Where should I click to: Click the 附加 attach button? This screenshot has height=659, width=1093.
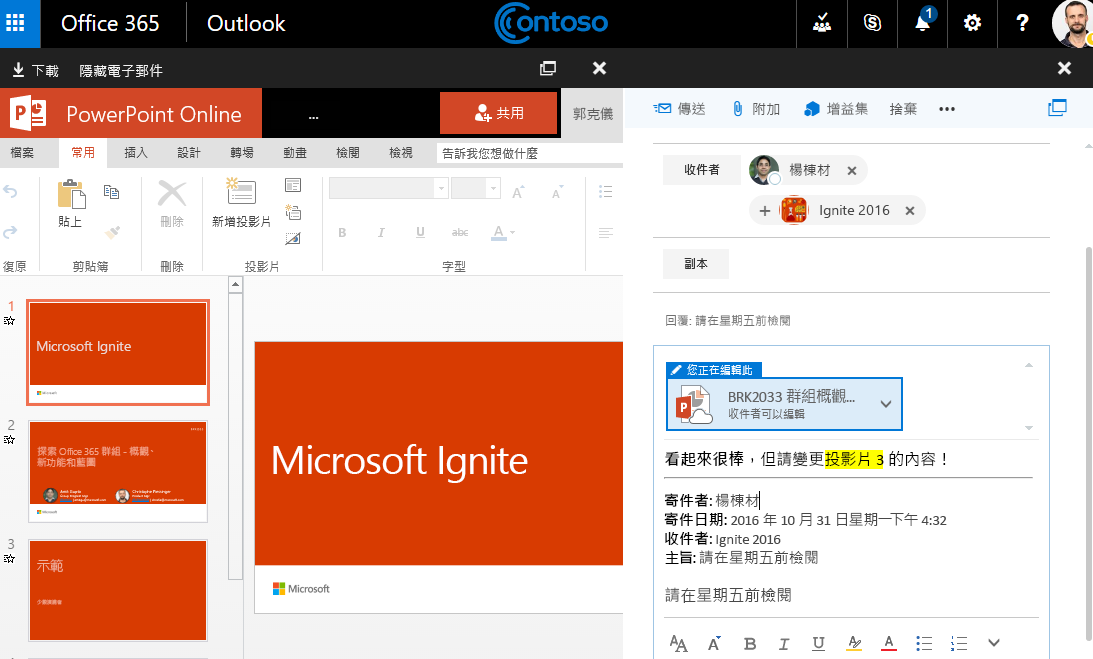coord(756,109)
